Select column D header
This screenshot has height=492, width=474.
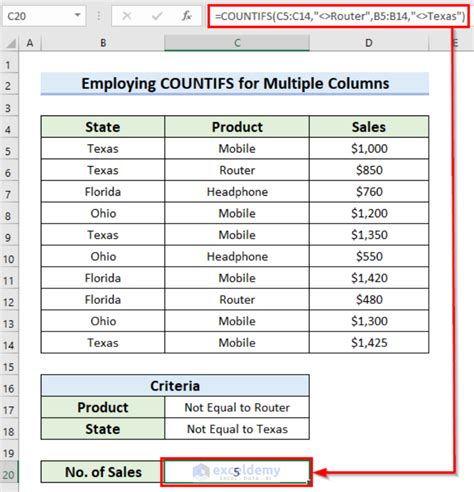click(369, 43)
